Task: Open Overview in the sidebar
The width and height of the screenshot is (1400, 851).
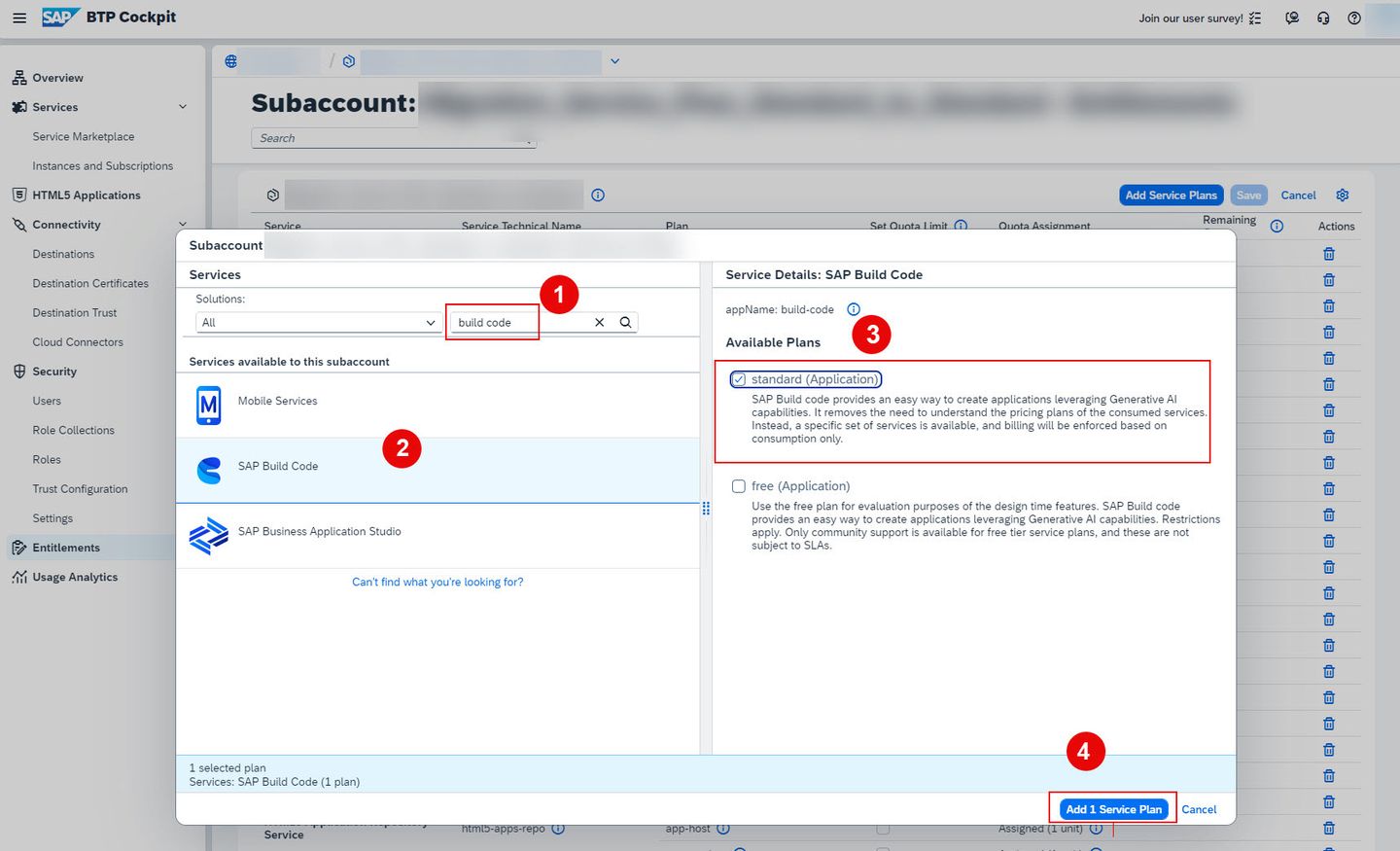Action: [57, 78]
